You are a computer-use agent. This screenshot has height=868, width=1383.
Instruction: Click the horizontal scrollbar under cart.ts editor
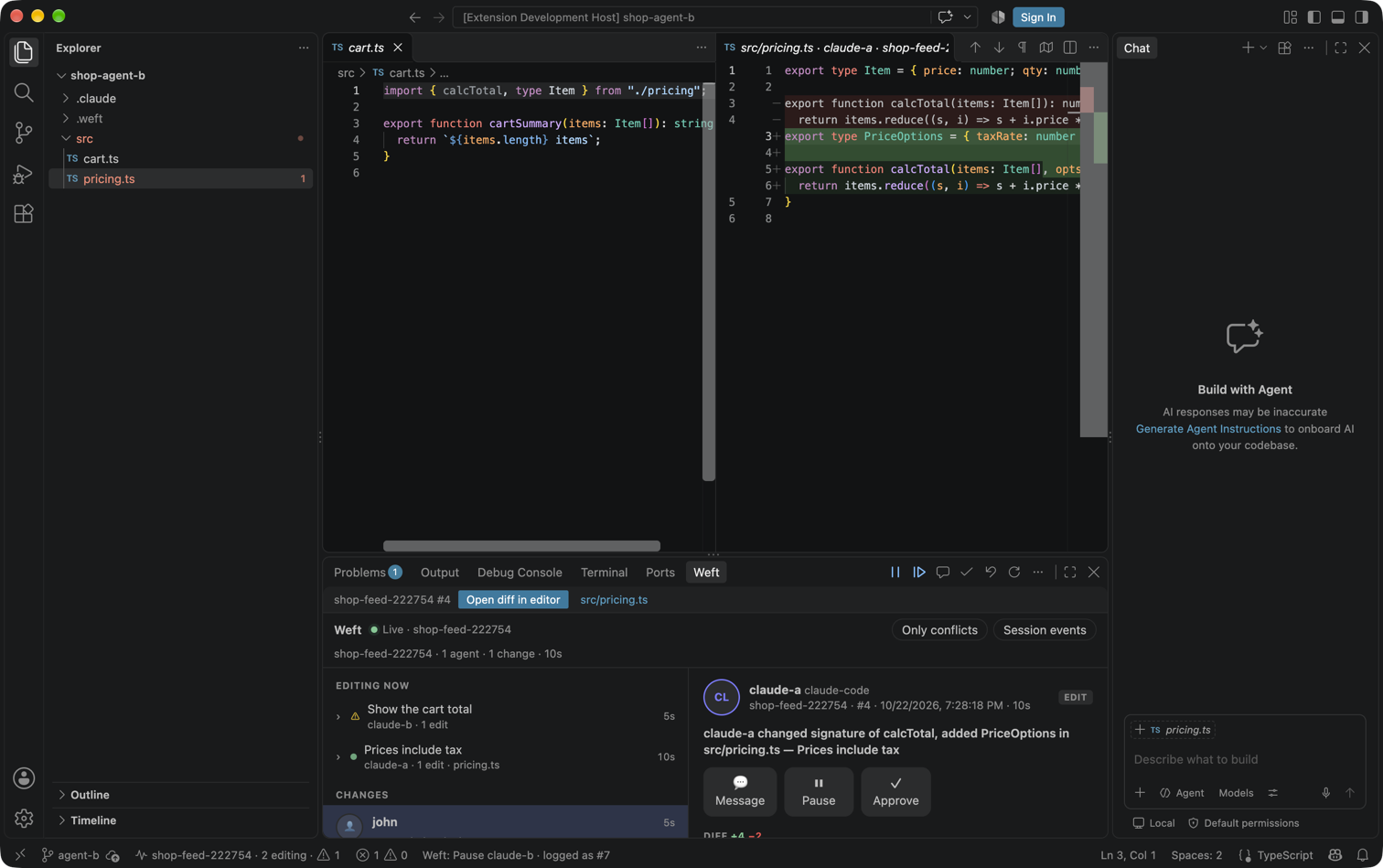[x=521, y=546]
